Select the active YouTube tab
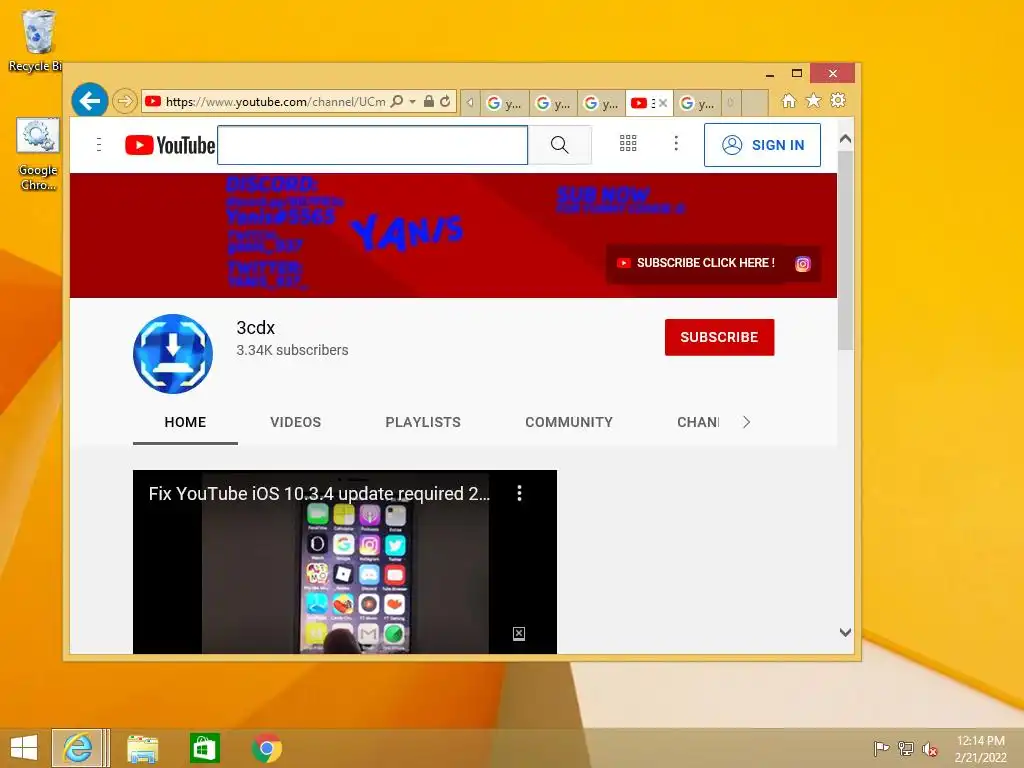The height and width of the screenshot is (768, 1024). click(642, 103)
